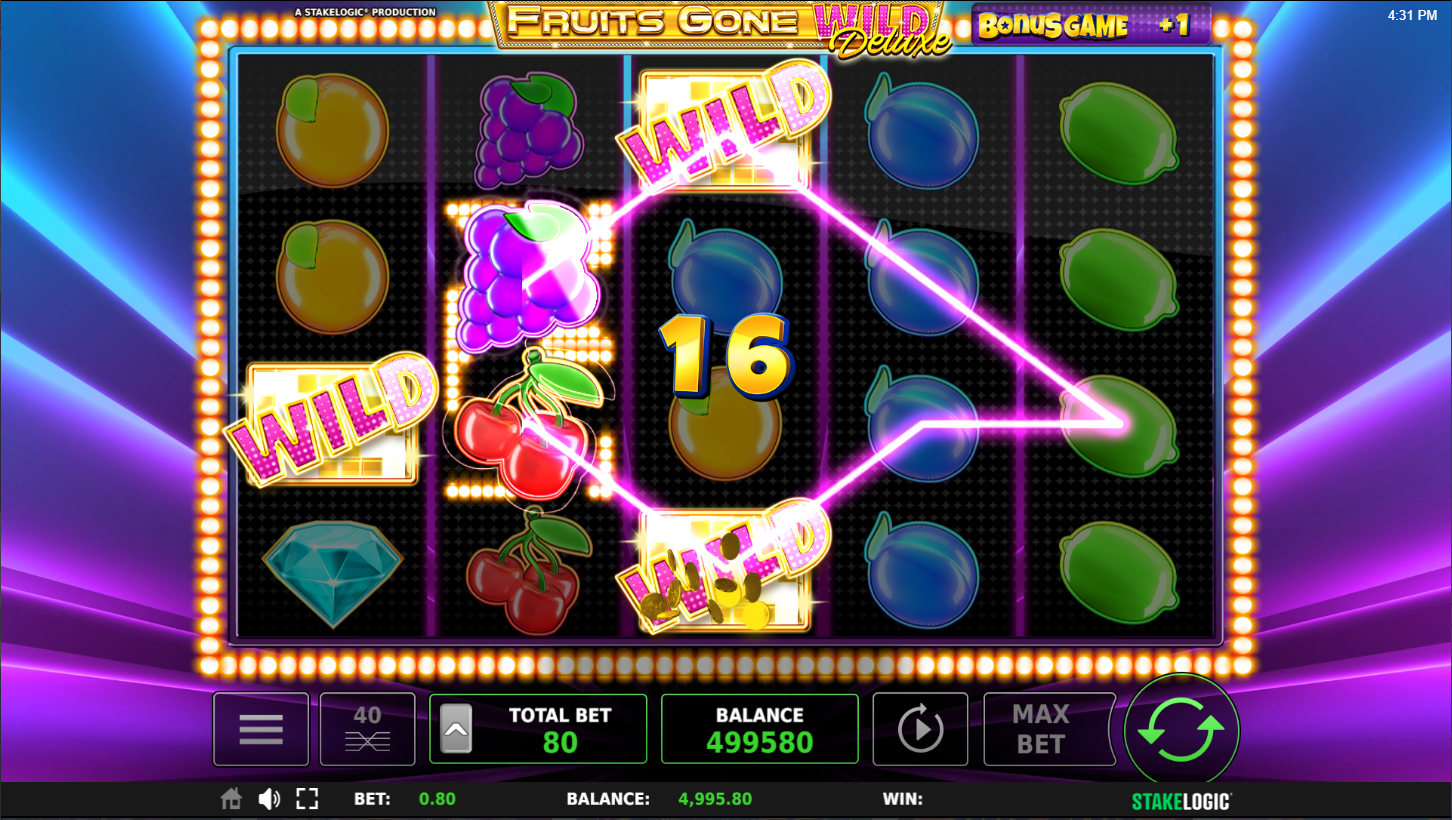Select the 40 paylines button

(367, 729)
